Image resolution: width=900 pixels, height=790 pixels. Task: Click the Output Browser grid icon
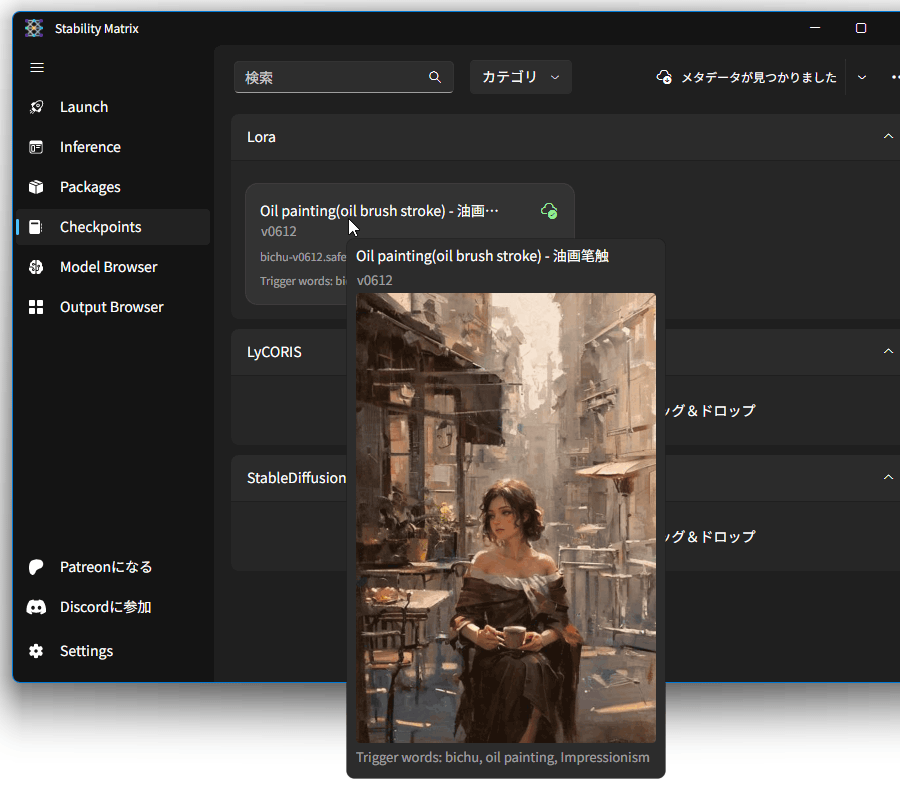(36, 307)
